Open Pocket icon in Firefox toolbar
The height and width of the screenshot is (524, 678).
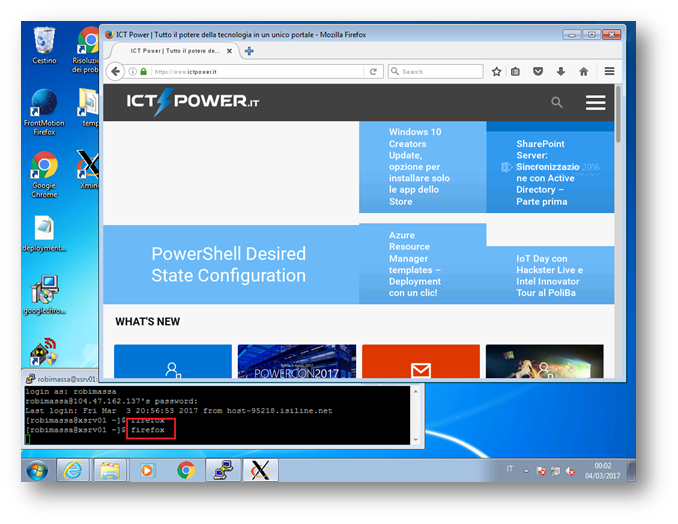point(538,71)
